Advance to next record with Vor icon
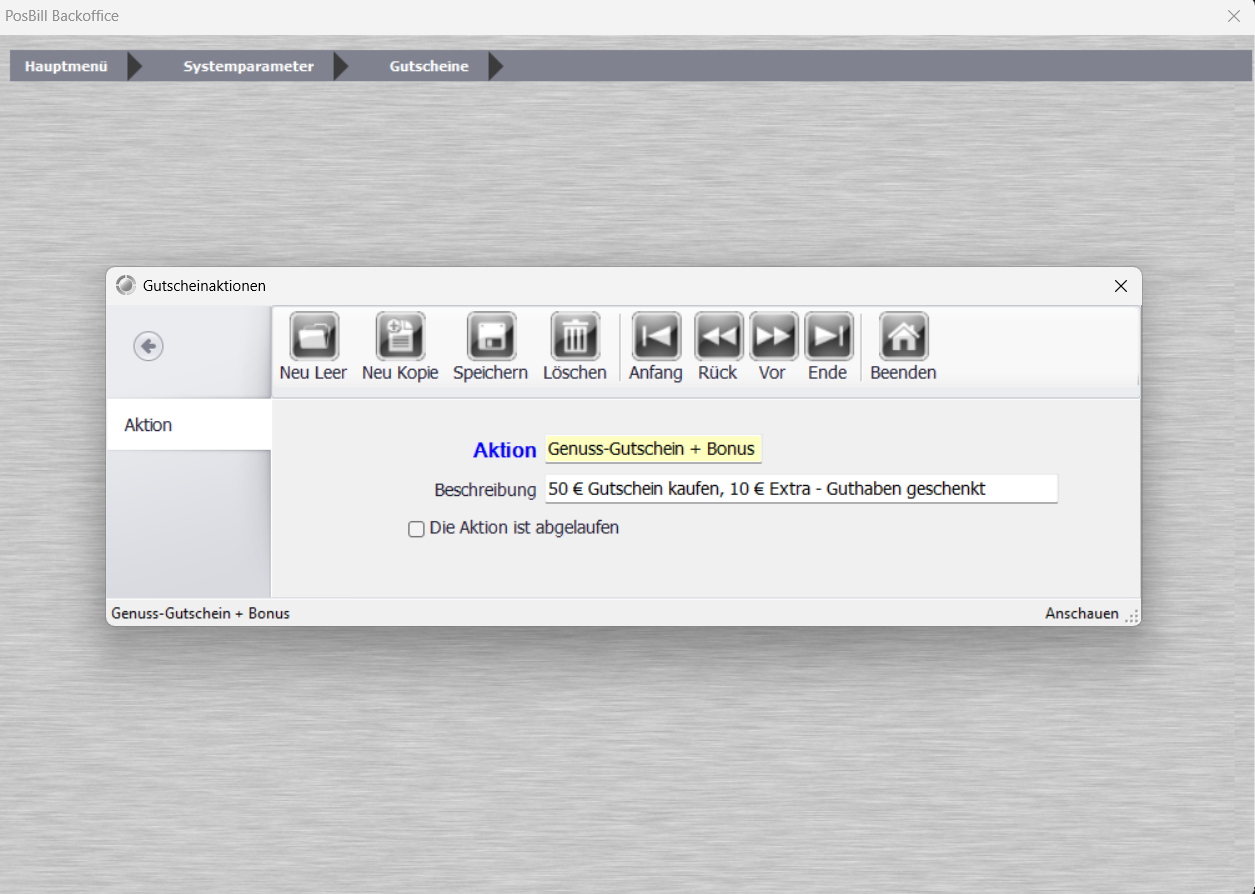The image size is (1255, 894). click(773, 337)
